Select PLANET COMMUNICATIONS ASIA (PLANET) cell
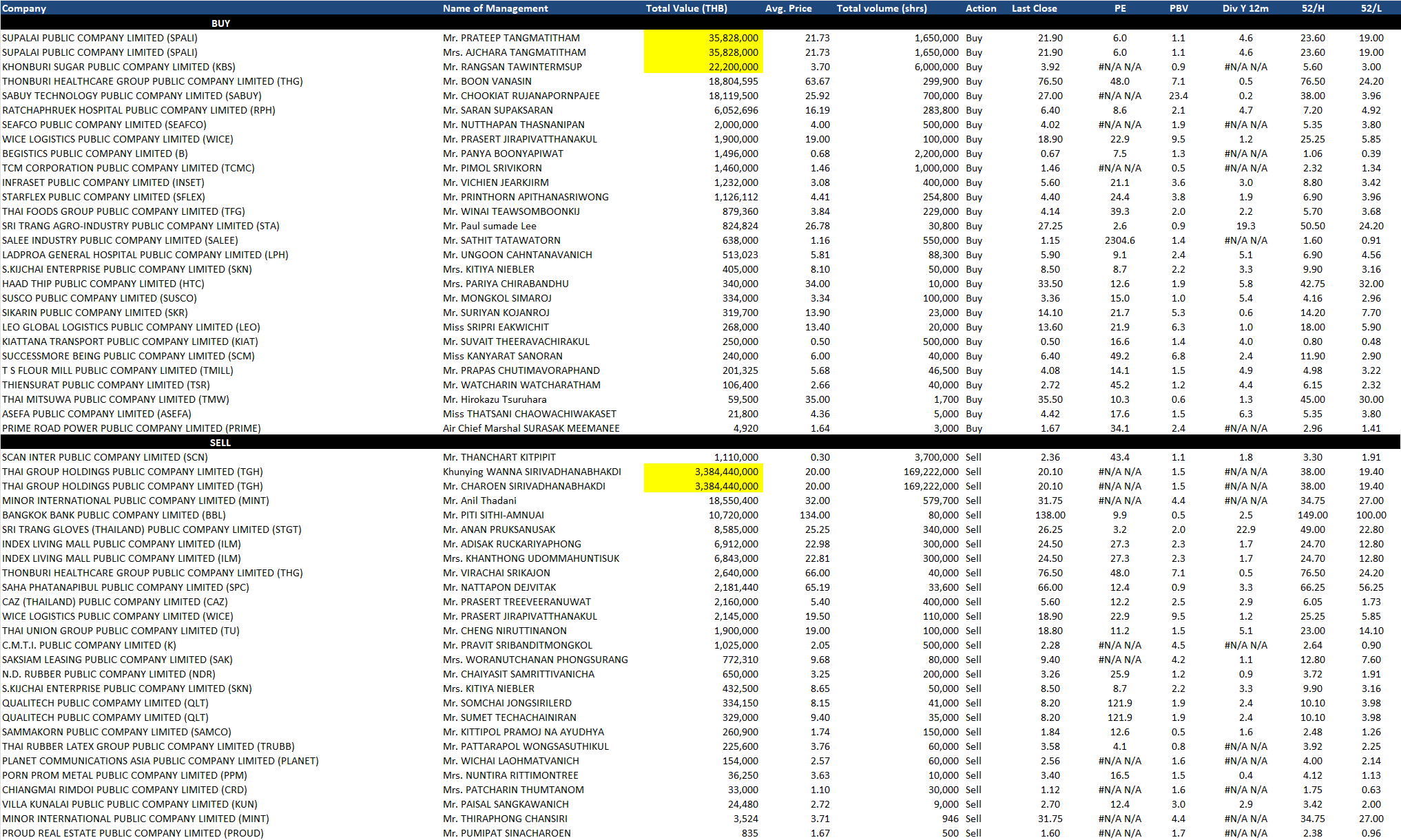This screenshot has width=1401, height=840. (160, 761)
